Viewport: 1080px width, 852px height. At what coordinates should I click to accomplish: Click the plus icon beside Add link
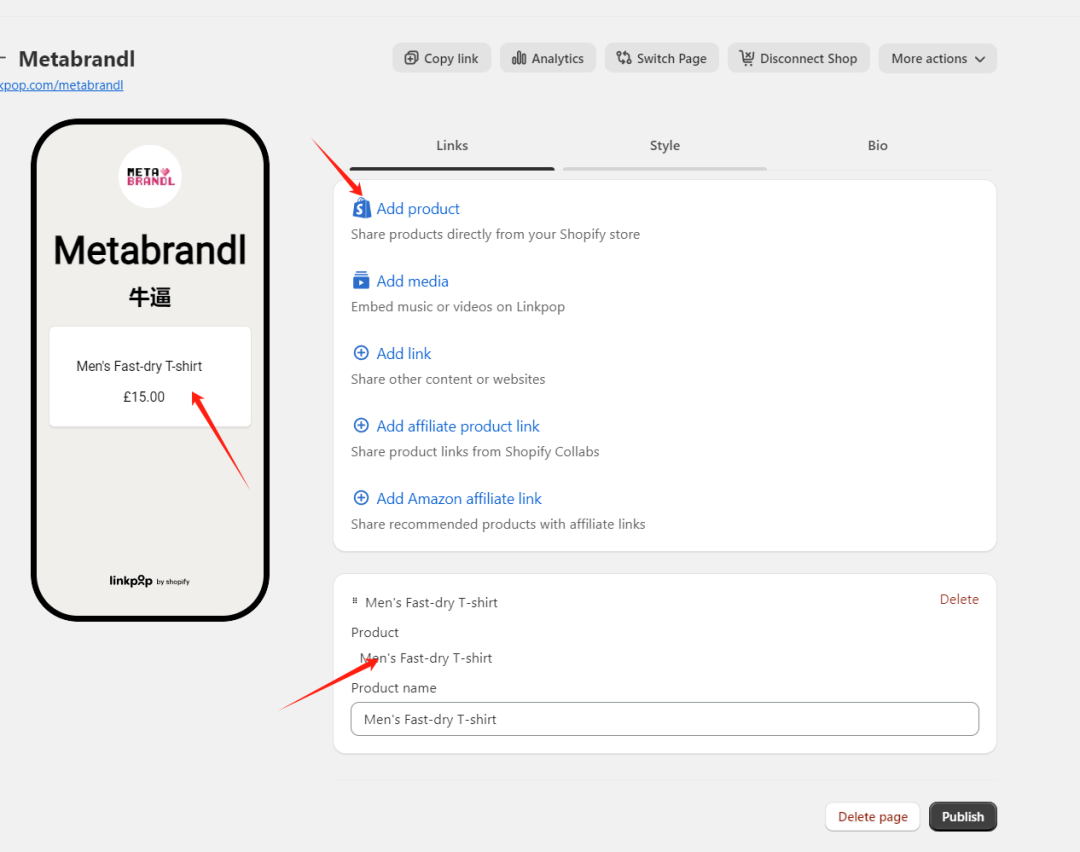(x=361, y=353)
